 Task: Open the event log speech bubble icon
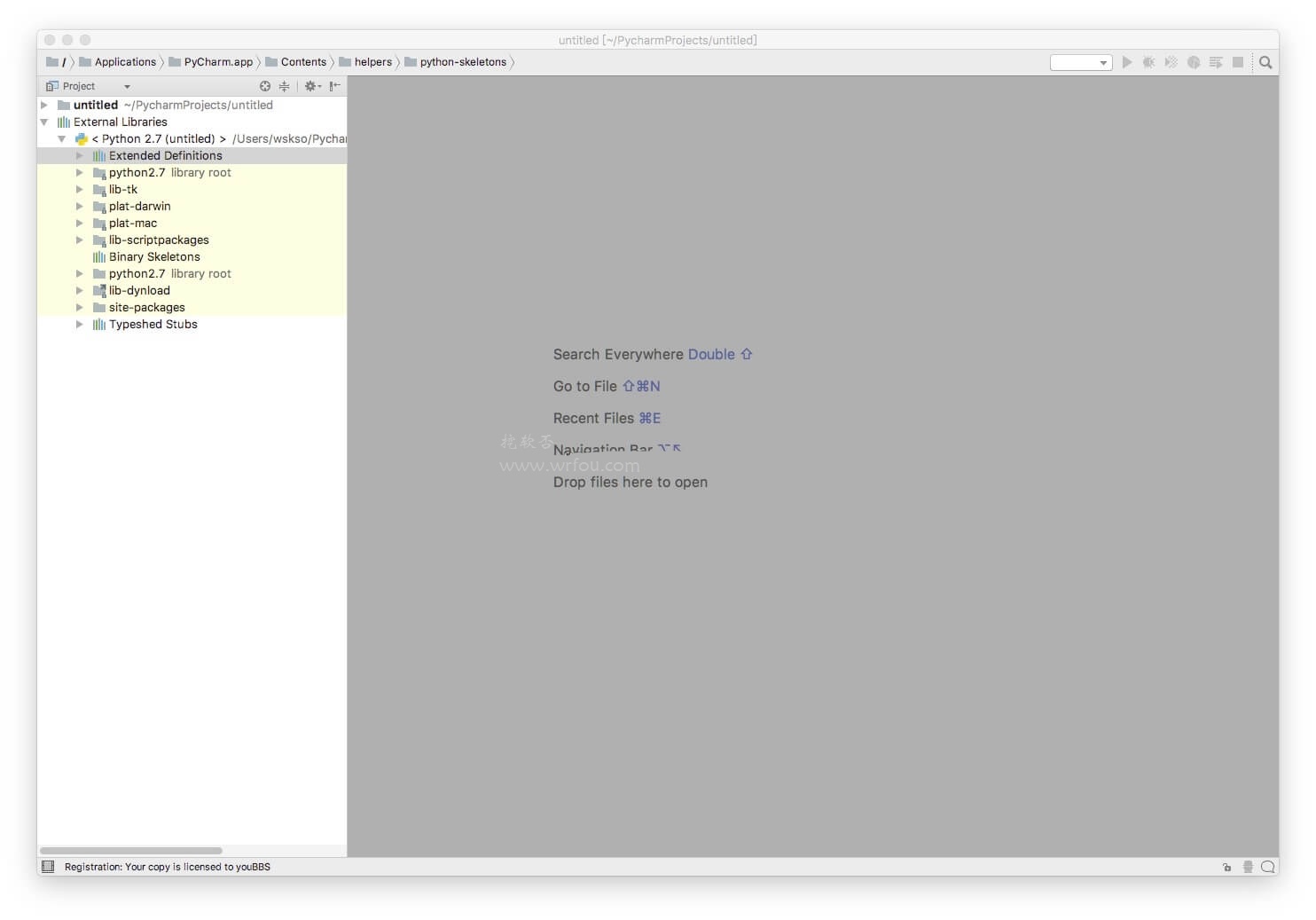tap(1268, 867)
